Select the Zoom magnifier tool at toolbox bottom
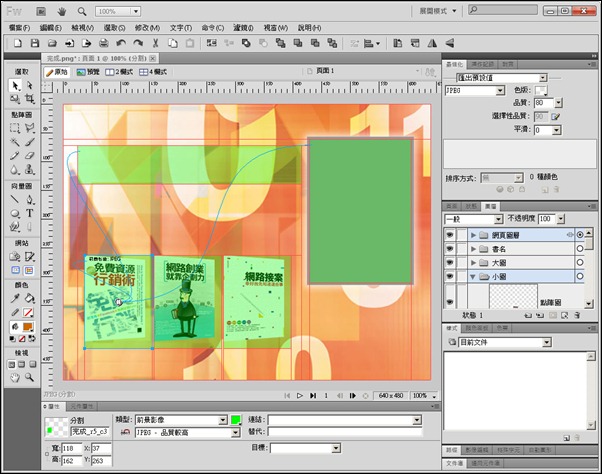602x474 pixels. [x=30, y=378]
